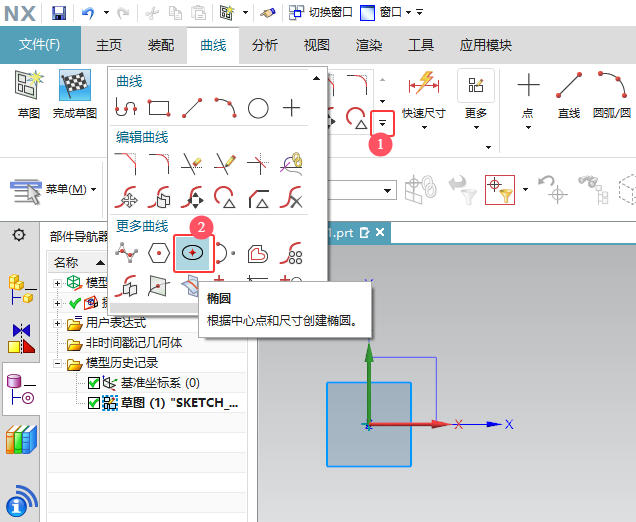Choose the Delete Curve tool under 编辑曲线
The image size is (636, 522).
point(291,197)
